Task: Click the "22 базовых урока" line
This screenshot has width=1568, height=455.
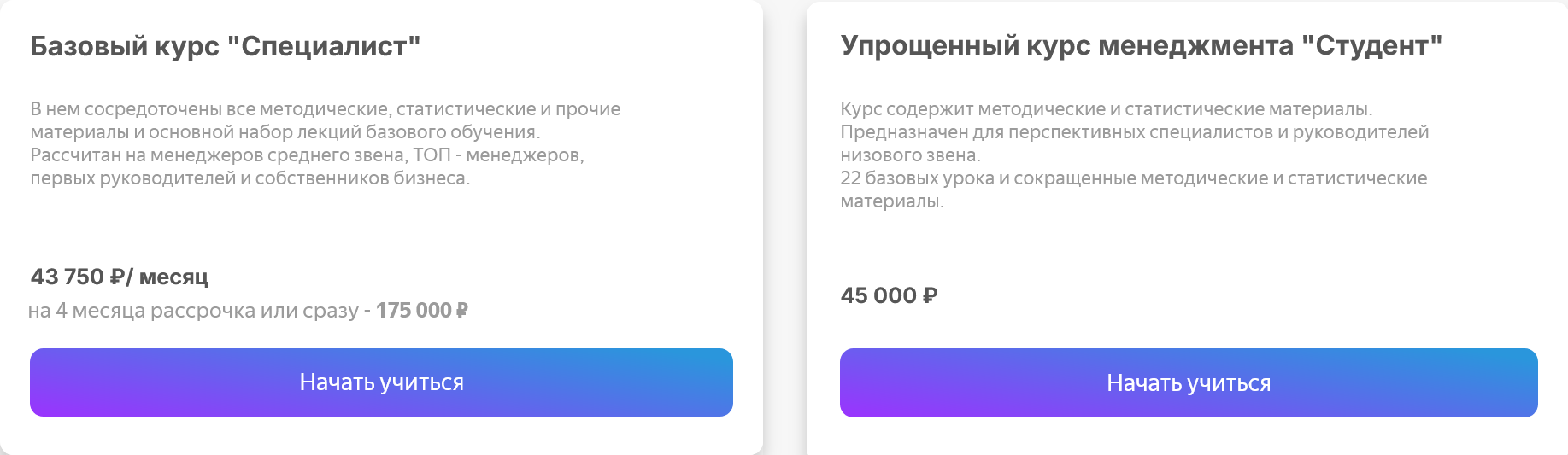Action: (x=1133, y=178)
